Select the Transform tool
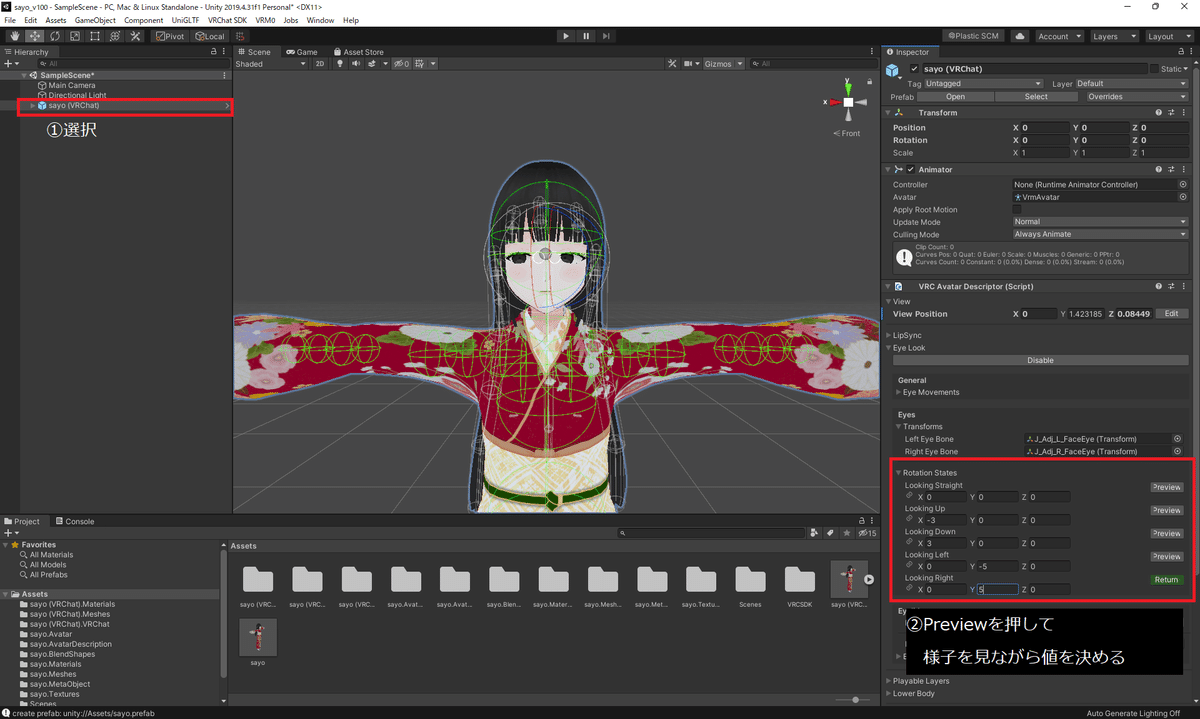1200x719 pixels. point(114,36)
